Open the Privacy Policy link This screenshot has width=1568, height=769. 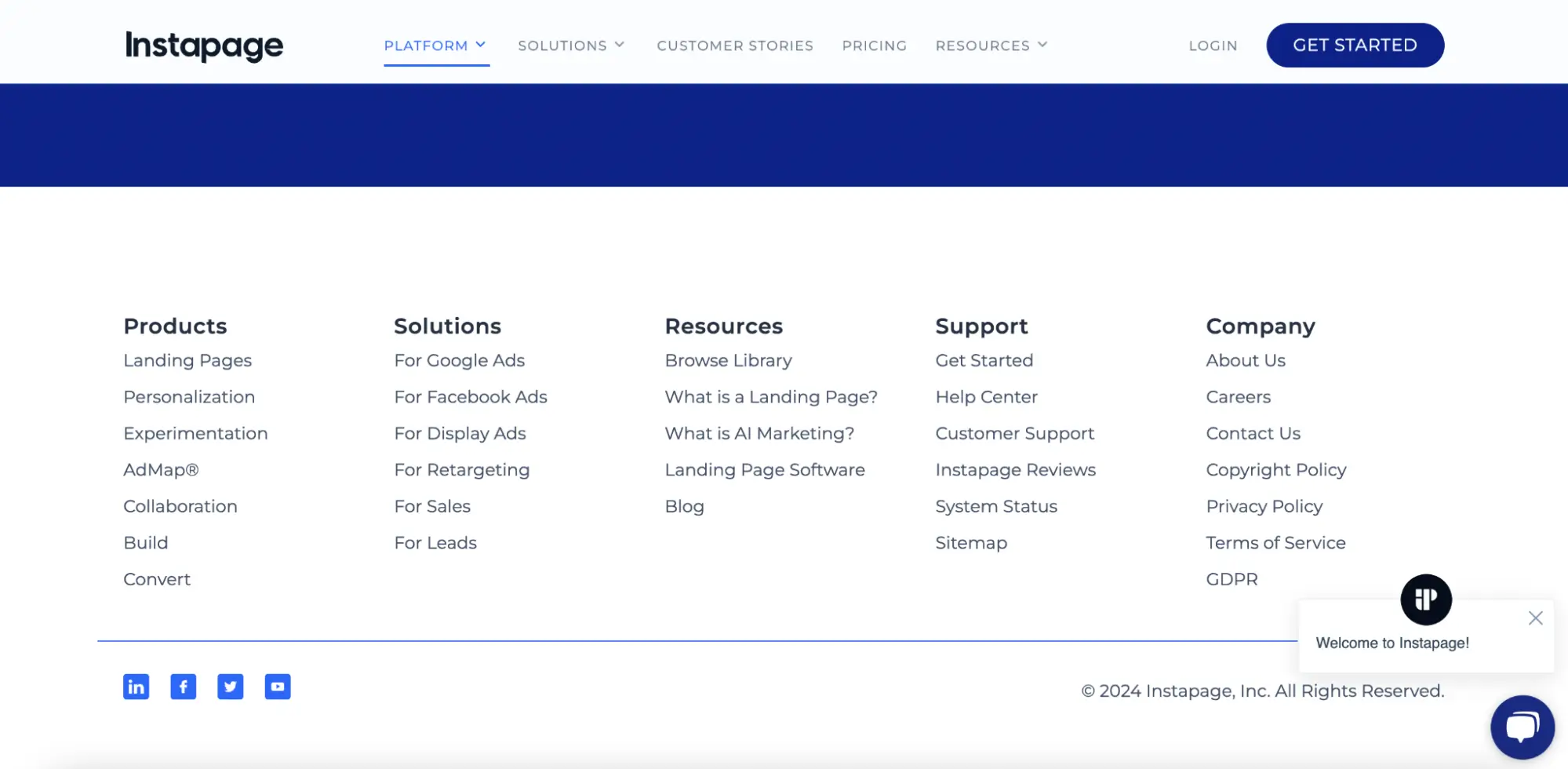pyautogui.click(x=1264, y=506)
